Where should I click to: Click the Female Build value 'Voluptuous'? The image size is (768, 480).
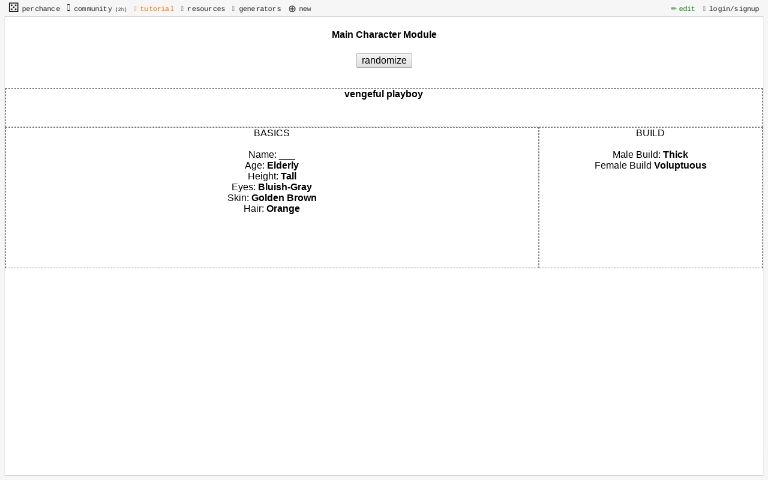pyautogui.click(x=679, y=166)
